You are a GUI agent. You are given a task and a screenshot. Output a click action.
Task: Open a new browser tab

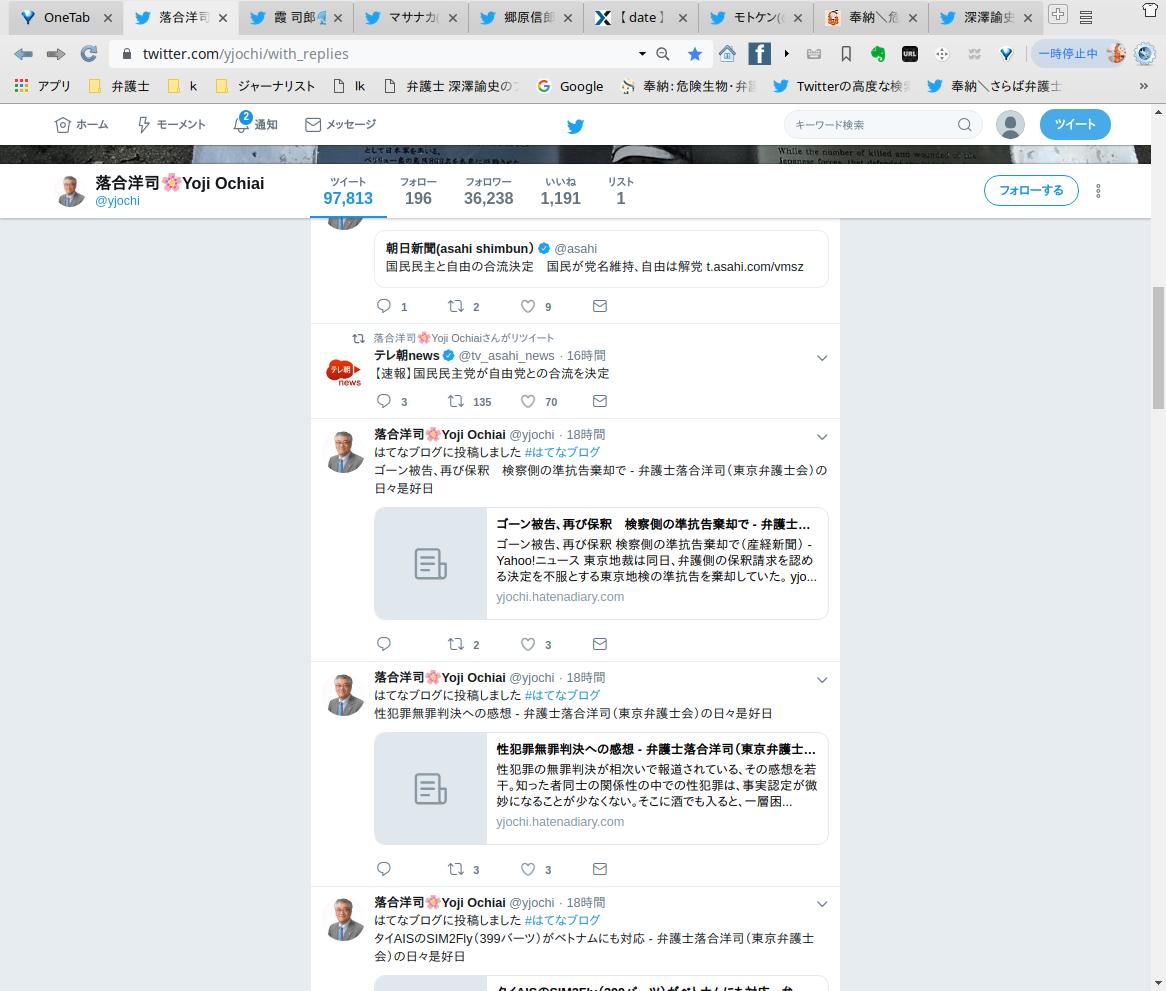1057,14
